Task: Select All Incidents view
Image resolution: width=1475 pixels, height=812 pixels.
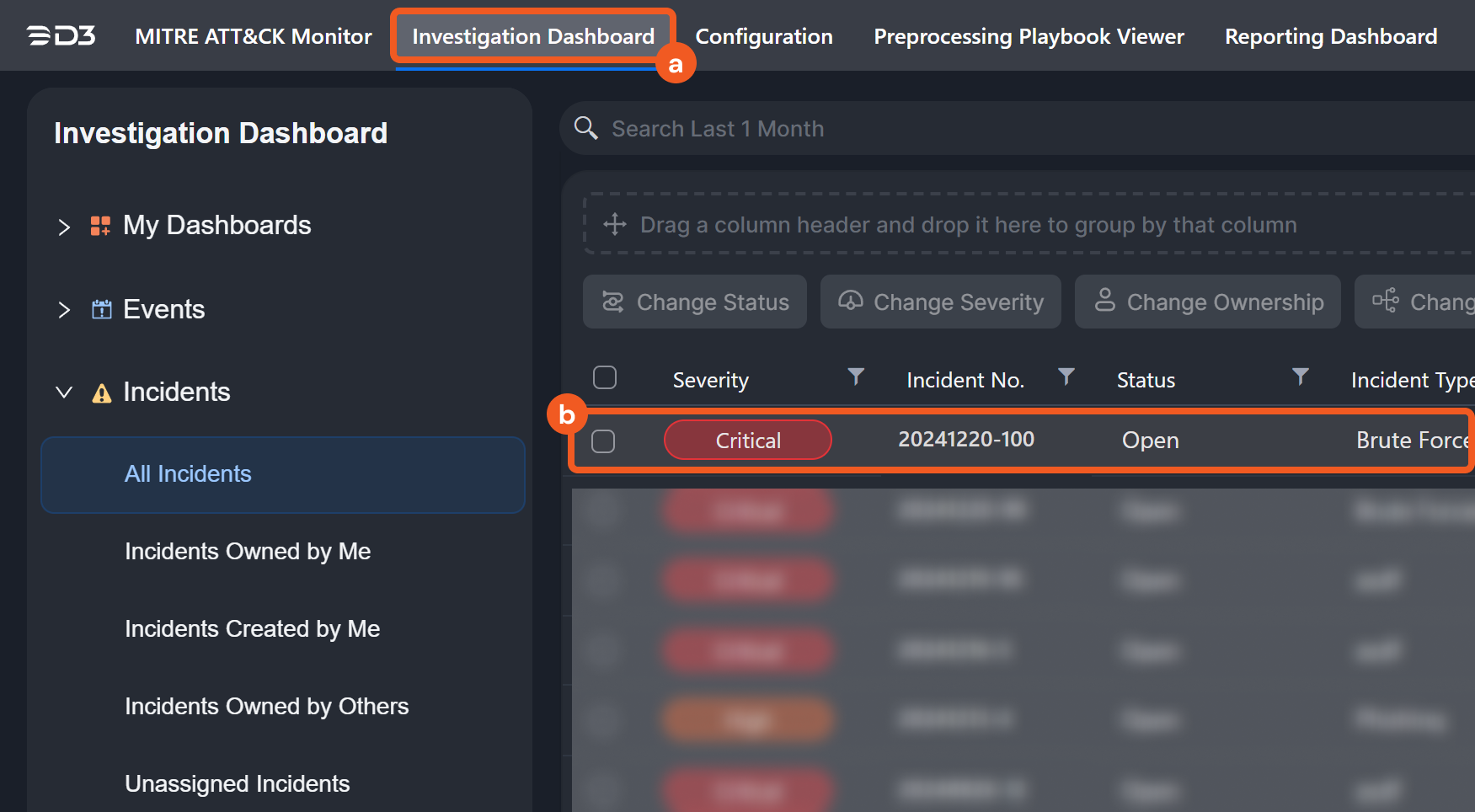Action: (283, 474)
